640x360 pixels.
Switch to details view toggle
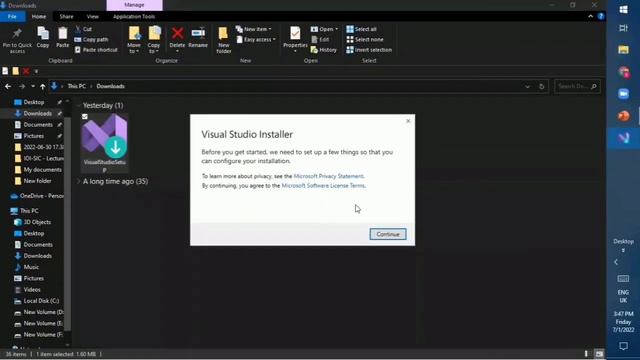tap(586, 354)
